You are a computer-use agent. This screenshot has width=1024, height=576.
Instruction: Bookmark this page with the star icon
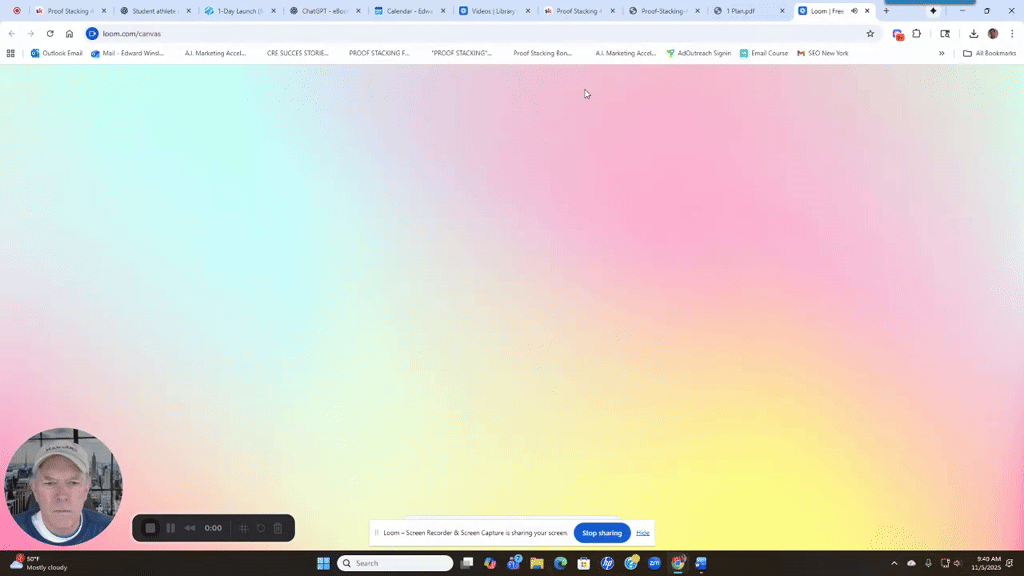pos(870,33)
